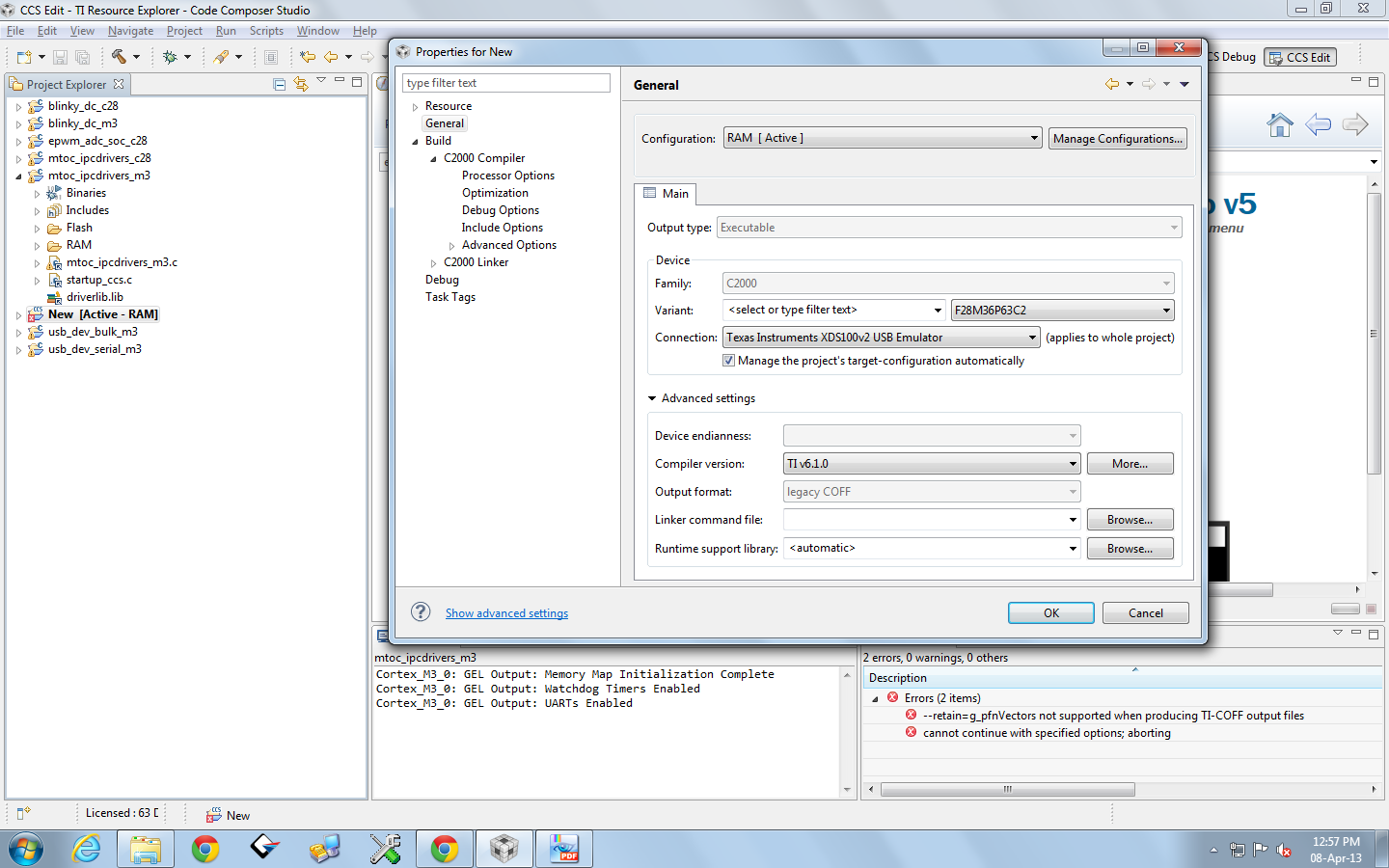Open Windows Explorer folder from taskbar
This screenshot has height=868, width=1389.
(x=146, y=849)
